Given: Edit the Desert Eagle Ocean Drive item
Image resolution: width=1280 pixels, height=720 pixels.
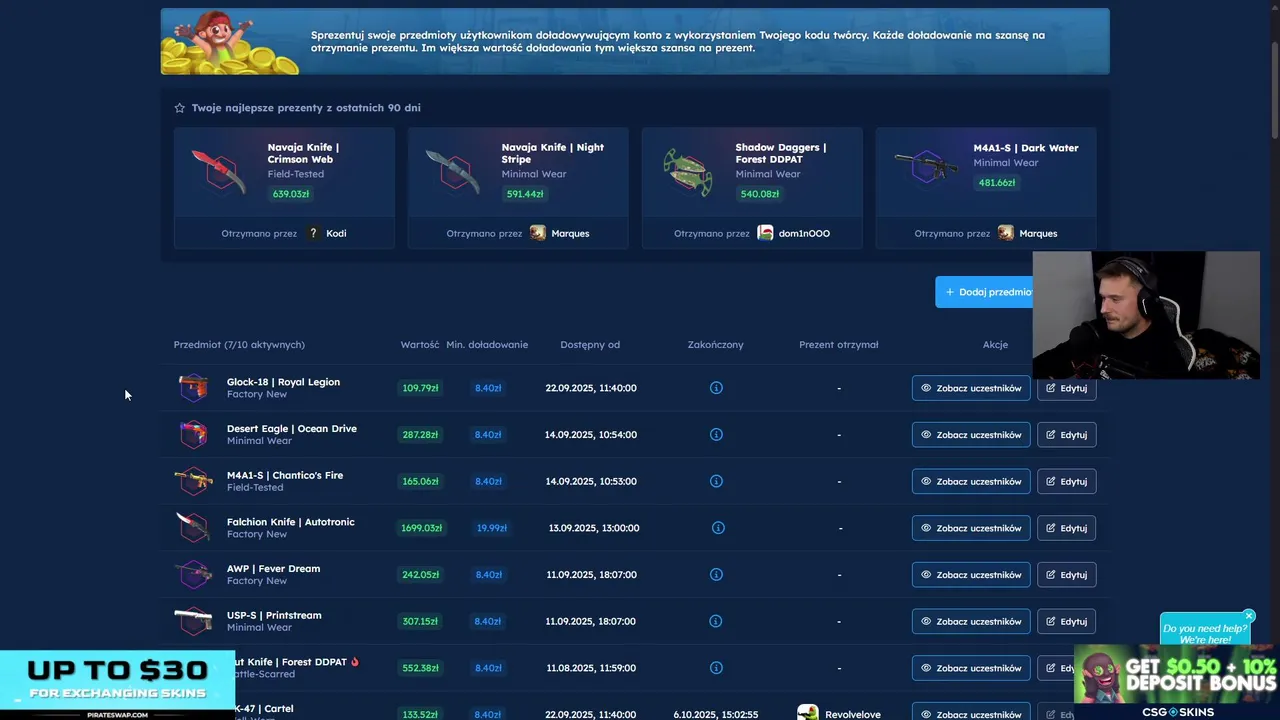Looking at the screenshot, I should coord(1066,435).
